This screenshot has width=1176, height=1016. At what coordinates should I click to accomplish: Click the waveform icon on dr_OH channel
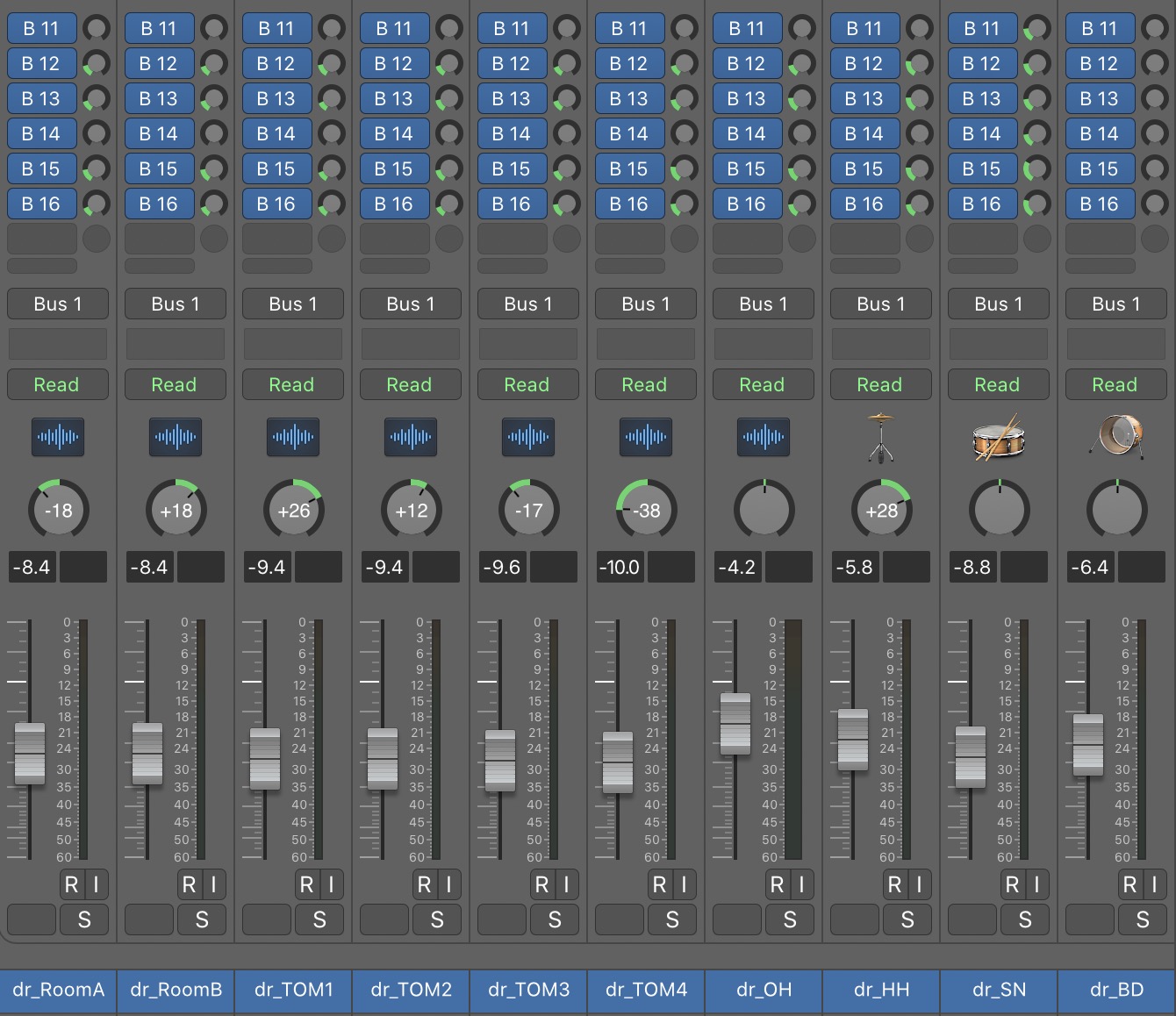pos(764,437)
